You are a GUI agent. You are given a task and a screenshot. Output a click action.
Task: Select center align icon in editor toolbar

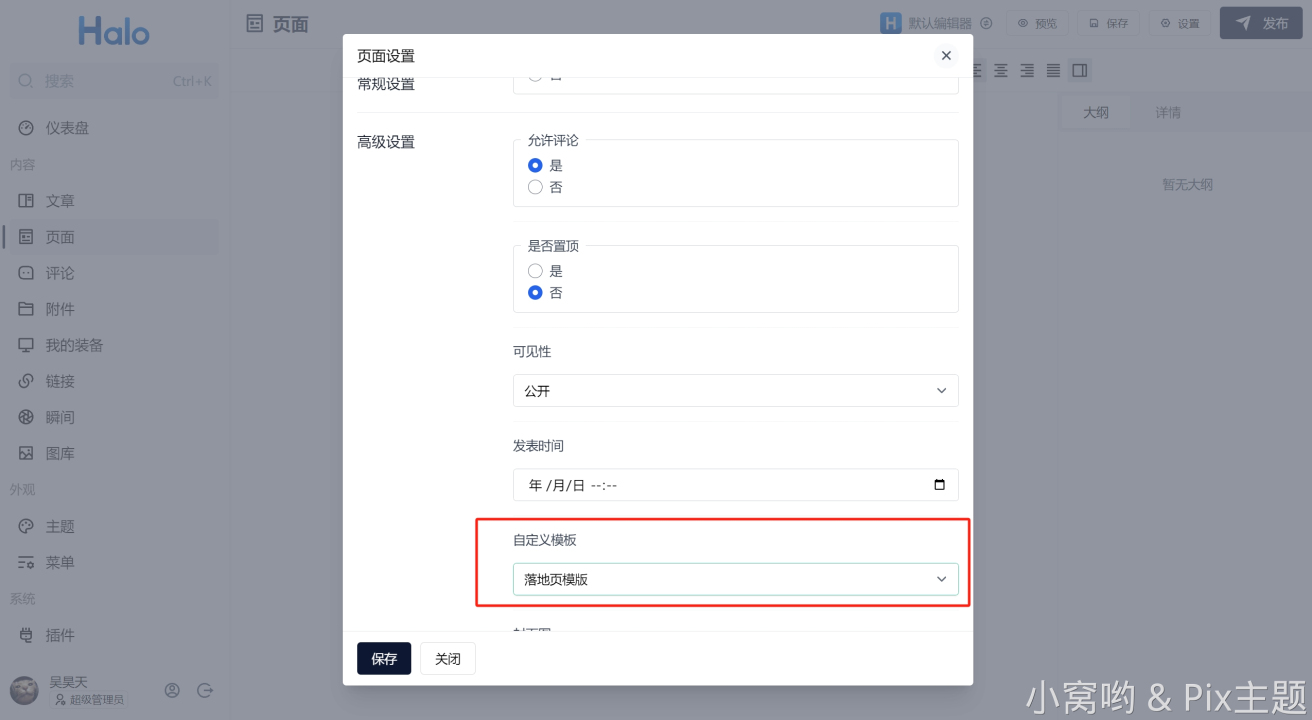pos(1000,70)
